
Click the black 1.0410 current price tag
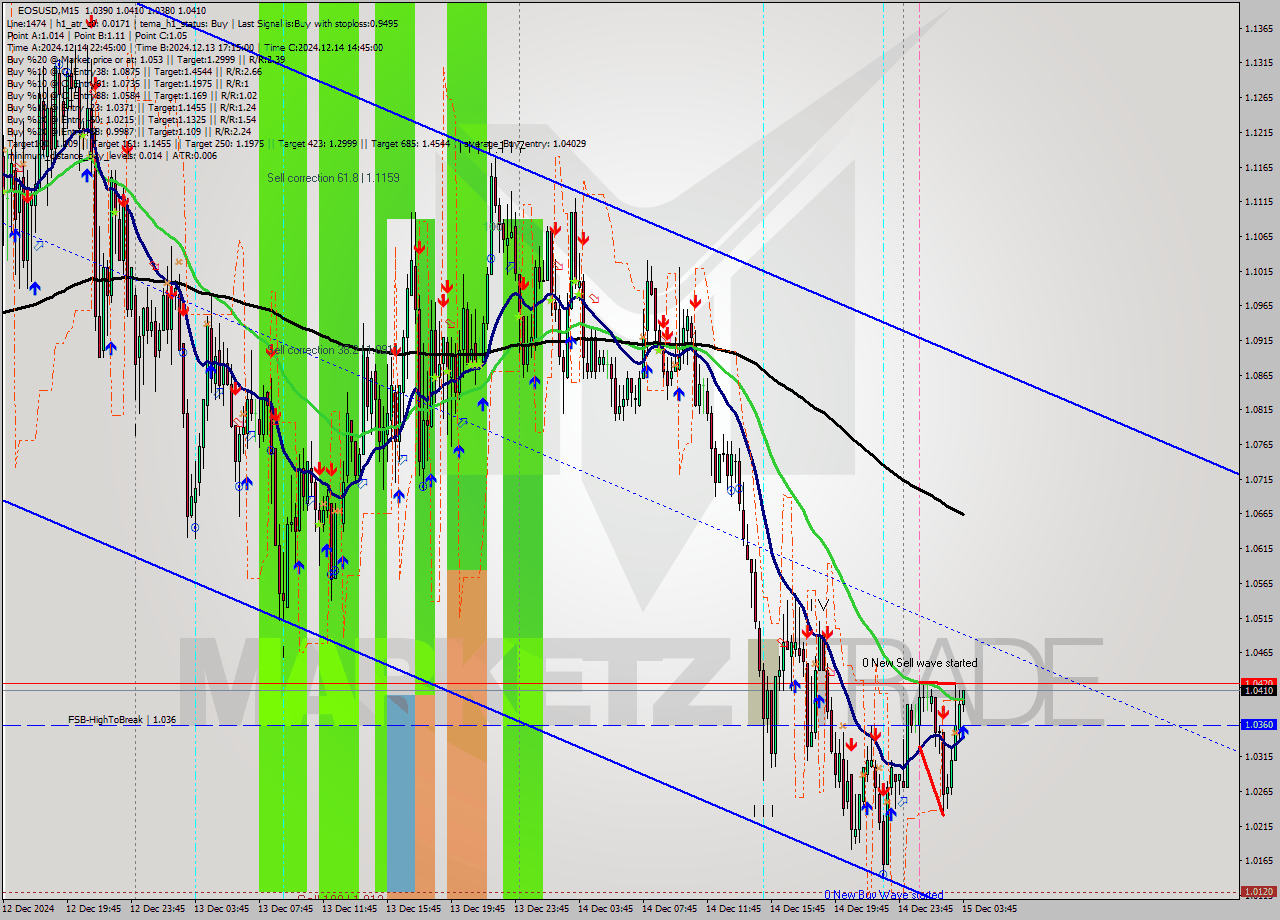1257,690
